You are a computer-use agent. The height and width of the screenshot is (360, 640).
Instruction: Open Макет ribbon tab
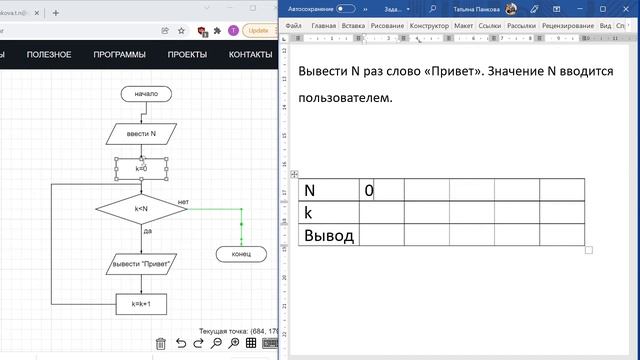pyautogui.click(x=463, y=26)
